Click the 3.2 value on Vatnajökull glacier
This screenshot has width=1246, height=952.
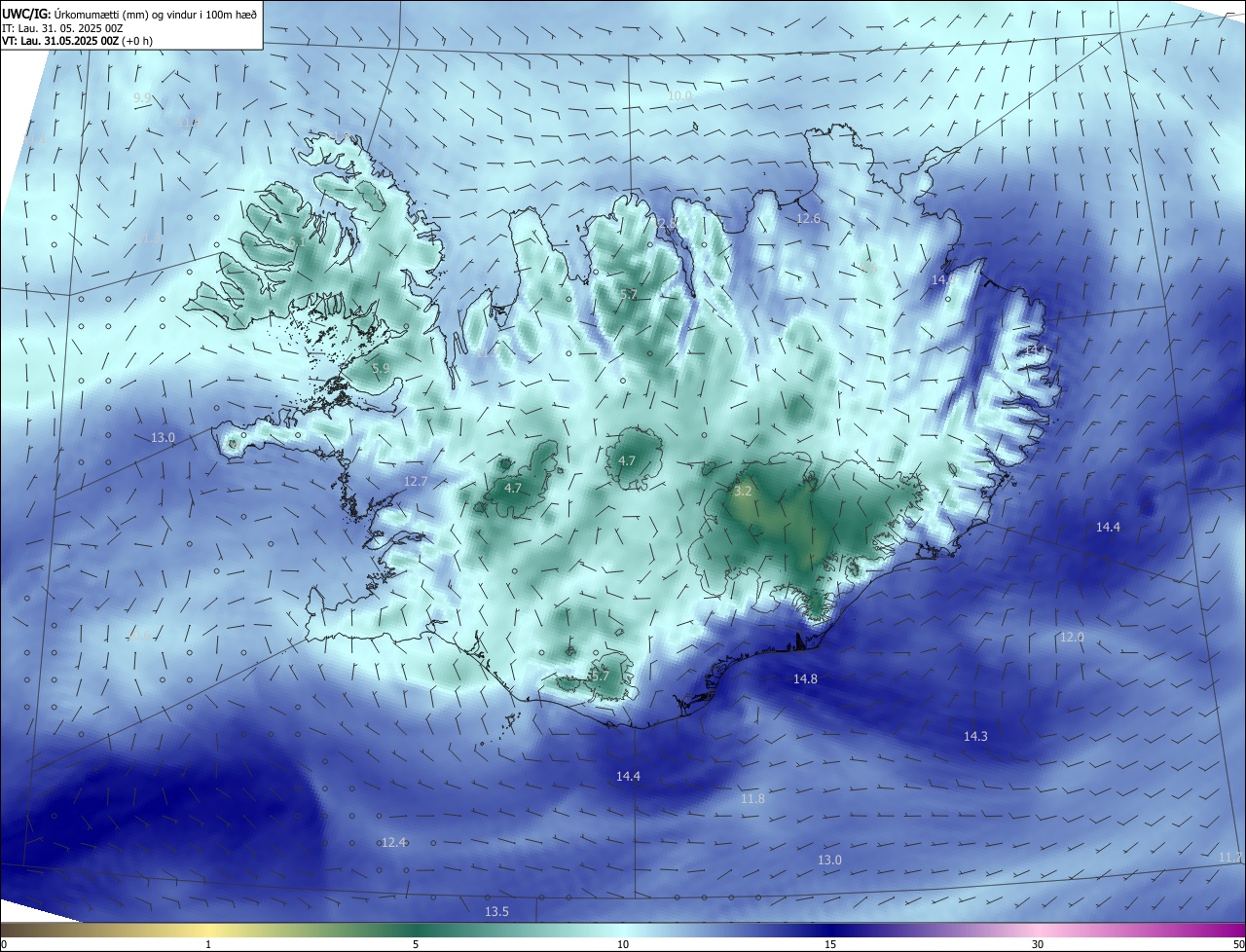[743, 492]
